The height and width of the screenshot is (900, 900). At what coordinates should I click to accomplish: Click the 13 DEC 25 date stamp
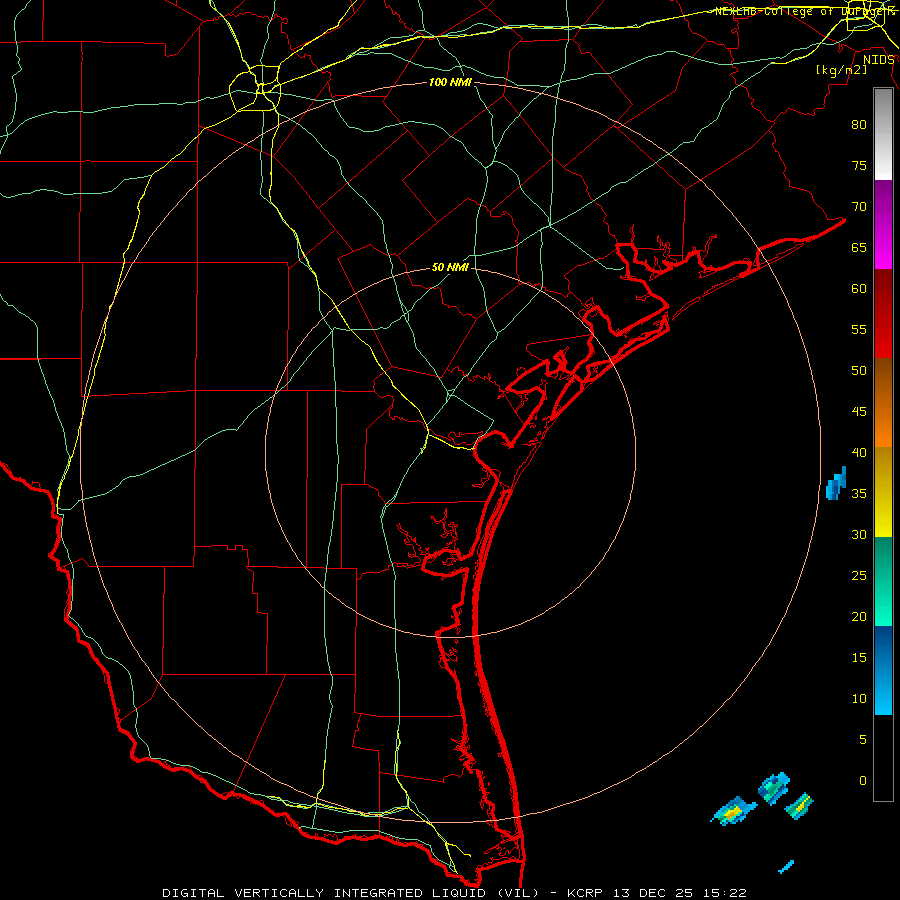click(654, 893)
